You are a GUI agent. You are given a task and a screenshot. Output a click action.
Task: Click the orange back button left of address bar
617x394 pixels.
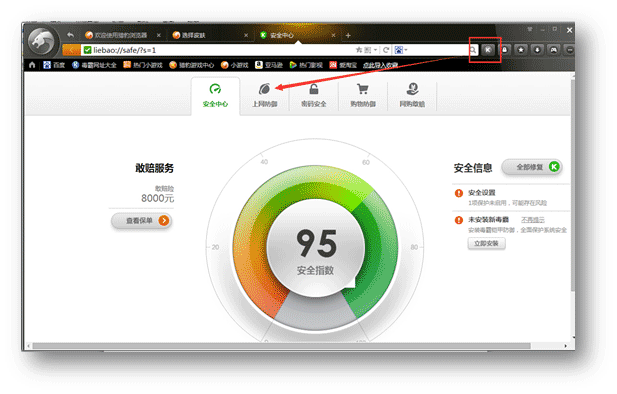pyautogui.click(x=71, y=50)
